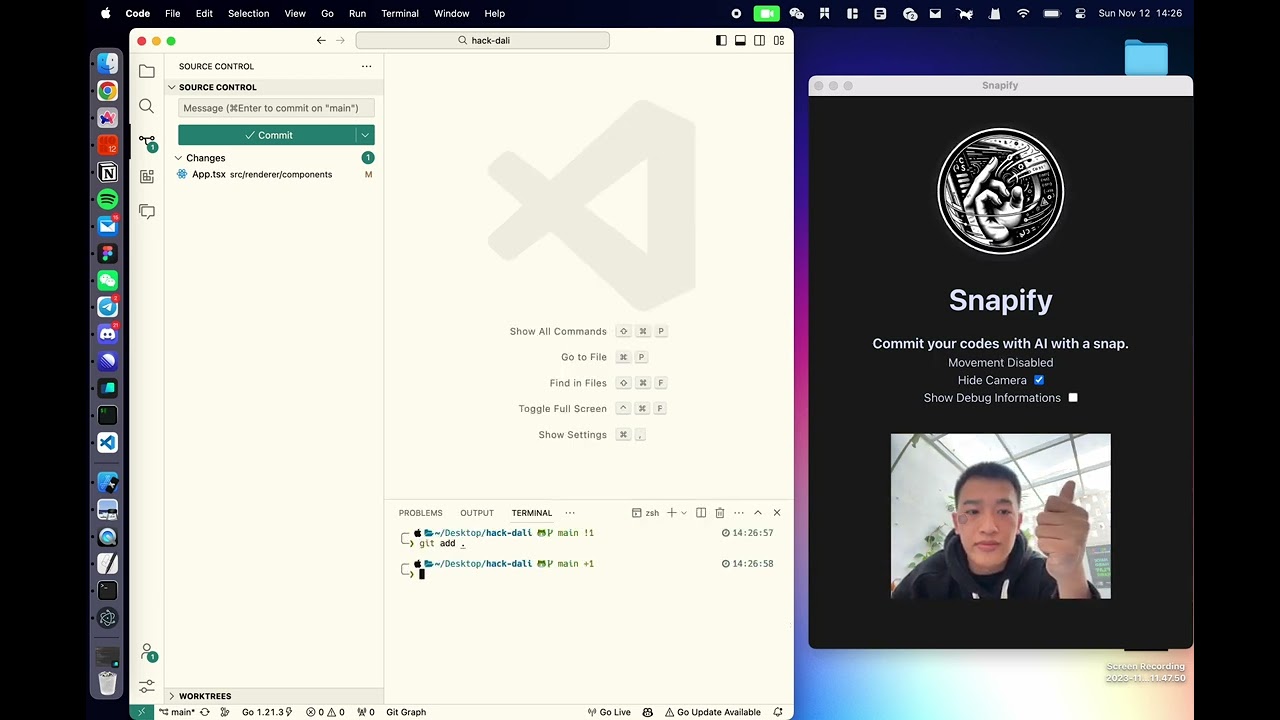Open the View menu in menu bar

click(295, 13)
